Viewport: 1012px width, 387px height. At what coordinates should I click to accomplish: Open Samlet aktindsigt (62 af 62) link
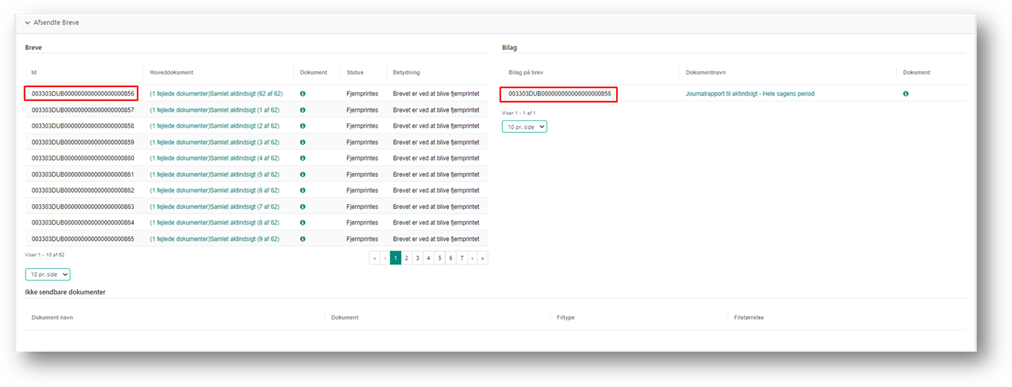[216, 94]
